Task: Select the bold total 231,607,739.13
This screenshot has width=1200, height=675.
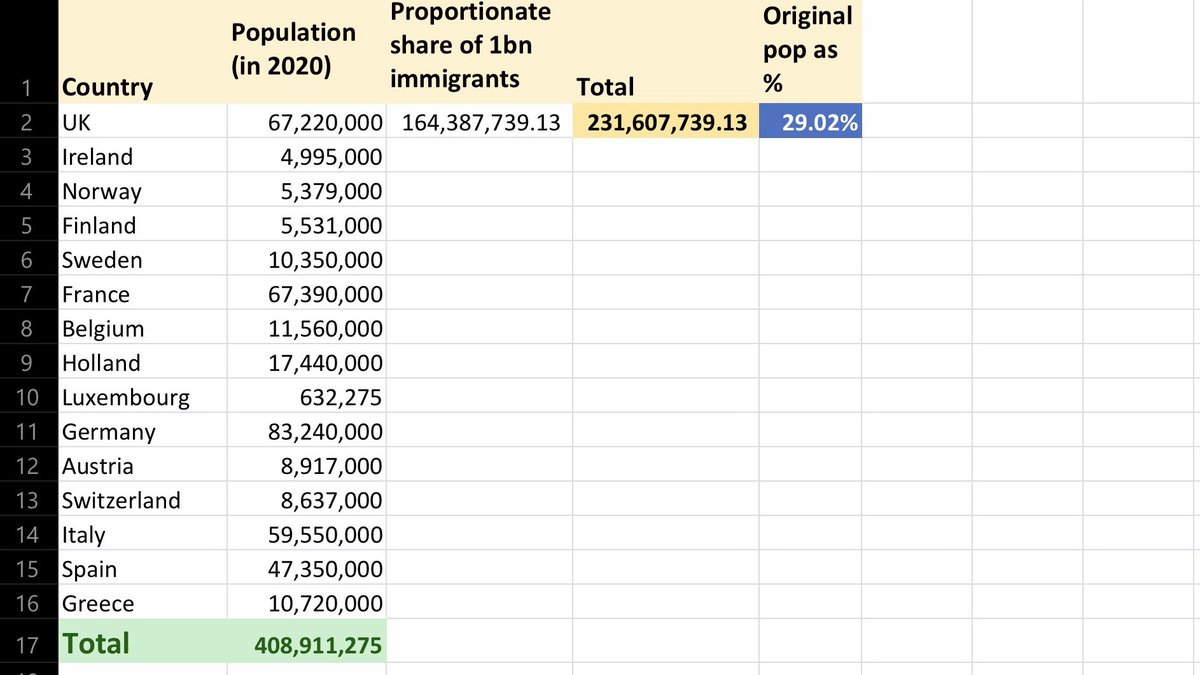Action: pos(666,122)
